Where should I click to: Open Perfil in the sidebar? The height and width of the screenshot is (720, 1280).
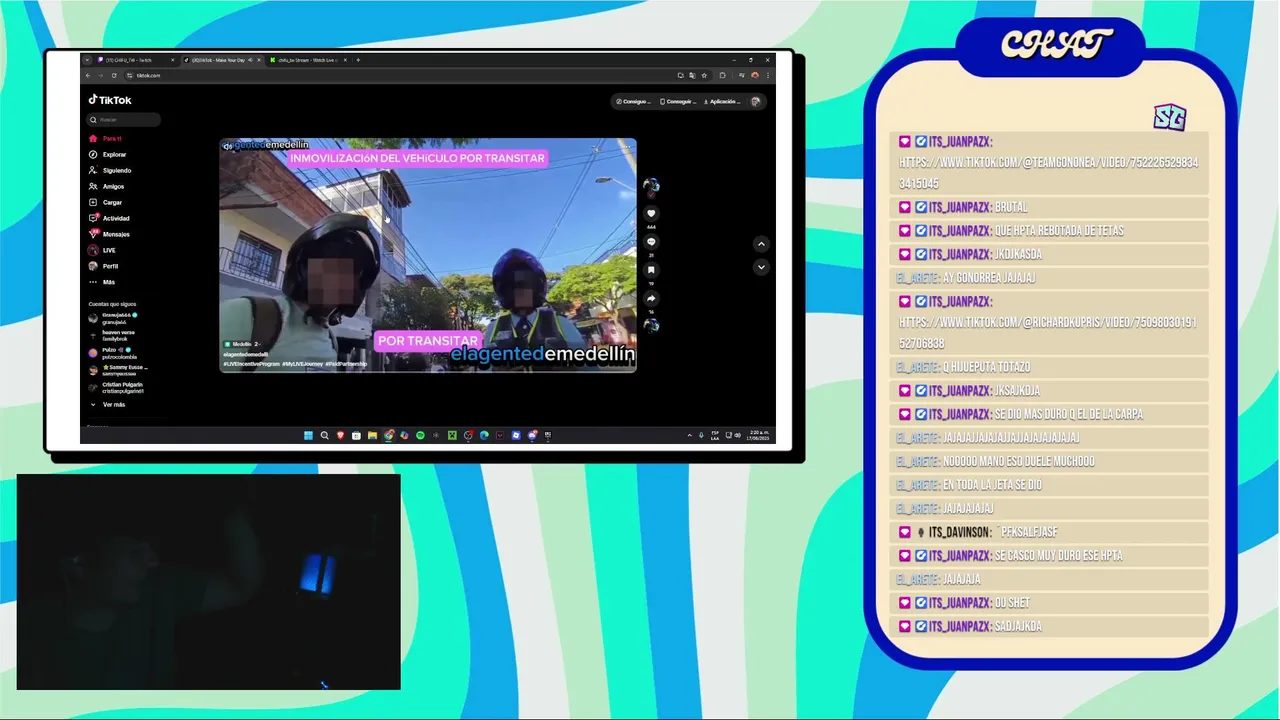(104, 267)
